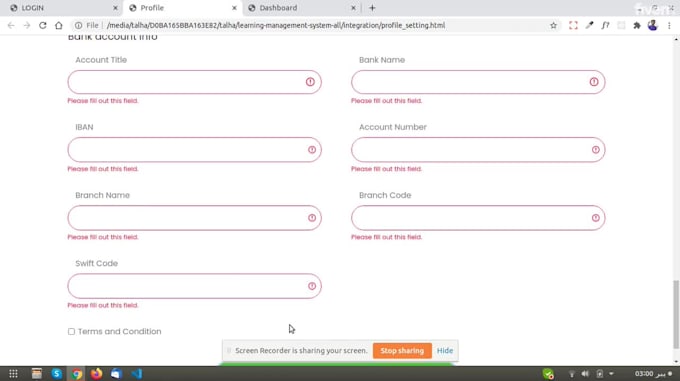The width and height of the screenshot is (680, 381).
Task: Bookmark this page with star
Action: tap(553, 26)
